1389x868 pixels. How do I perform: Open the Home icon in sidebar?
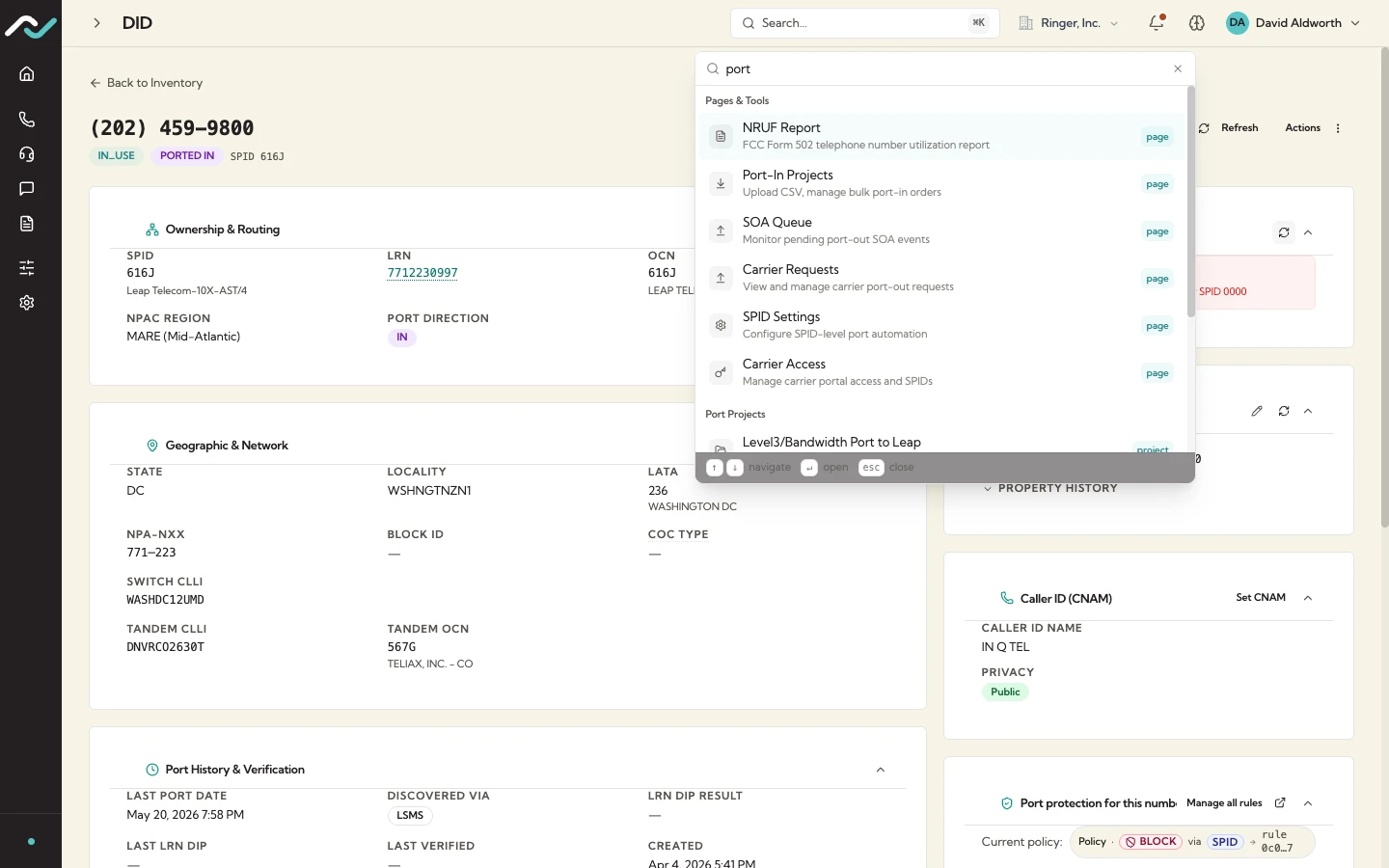[27, 74]
